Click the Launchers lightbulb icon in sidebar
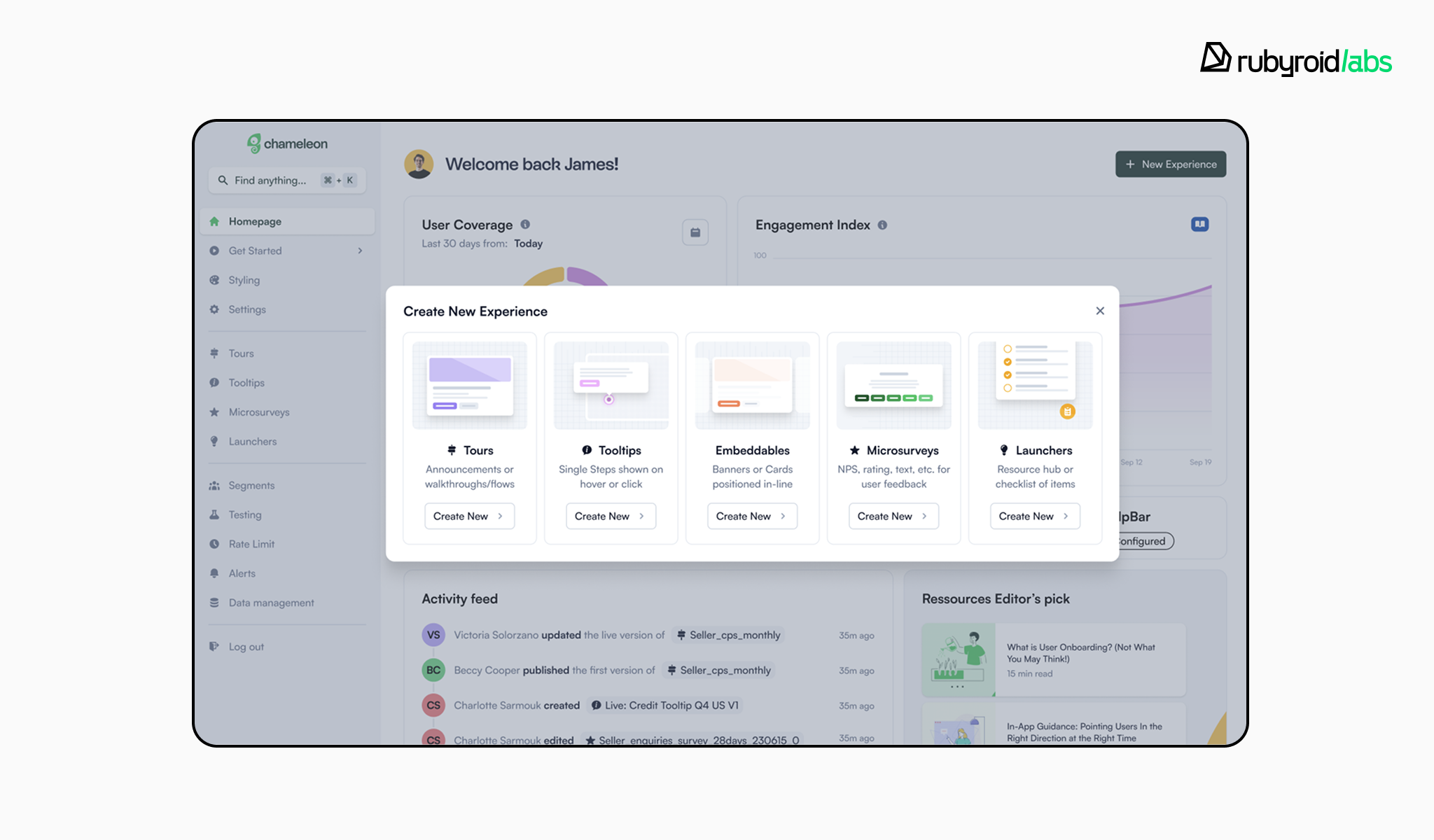This screenshot has height=840, width=1434. click(x=214, y=441)
